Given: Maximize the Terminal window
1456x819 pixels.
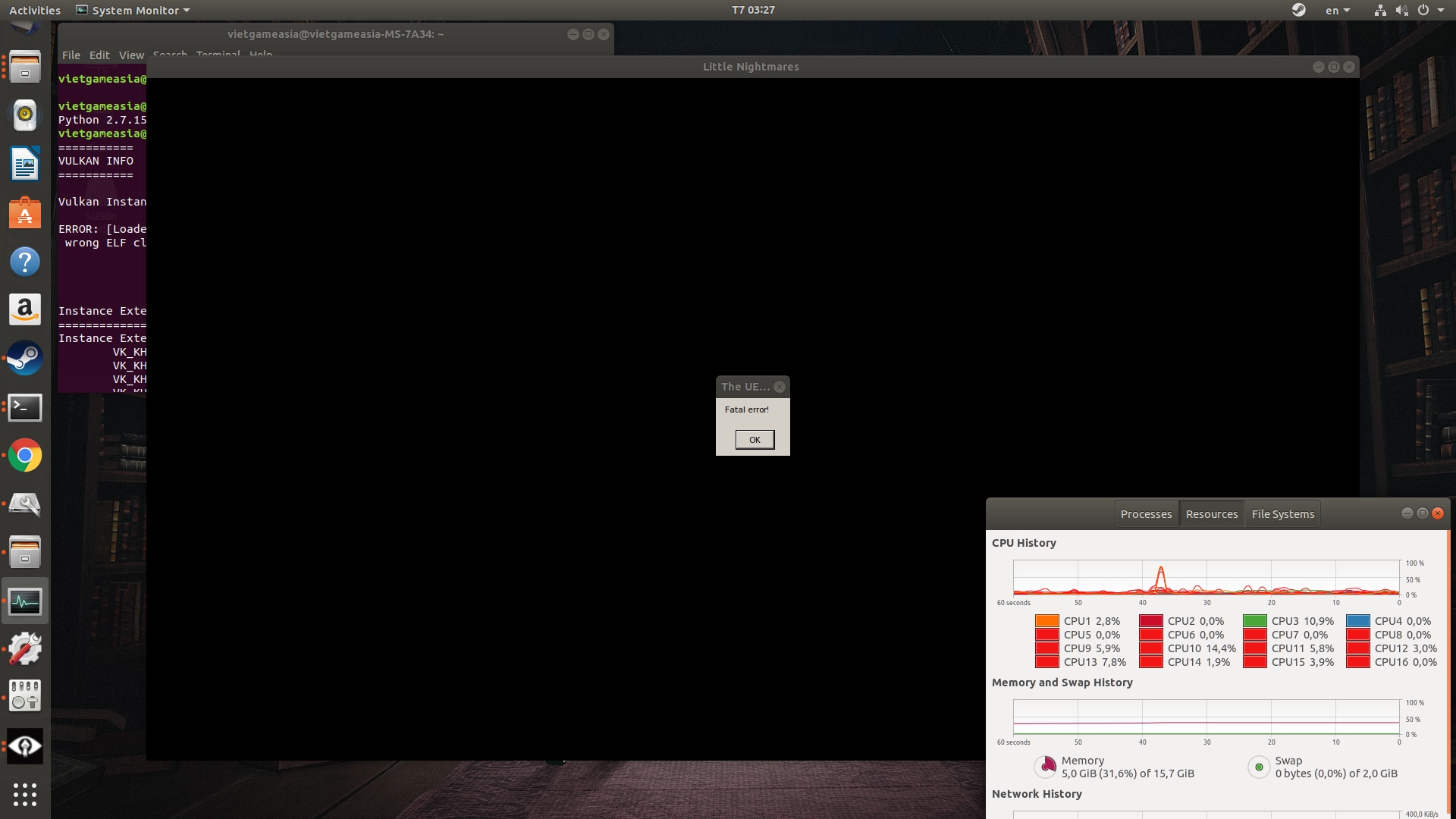Looking at the screenshot, I should [588, 34].
